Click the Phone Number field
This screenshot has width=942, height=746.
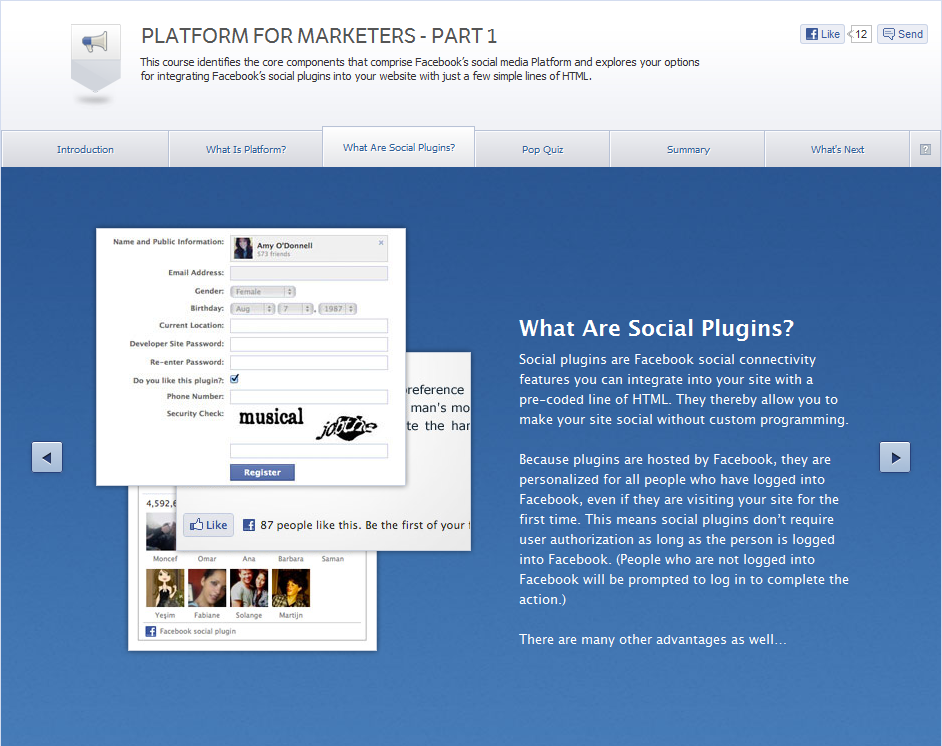(309, 396)
